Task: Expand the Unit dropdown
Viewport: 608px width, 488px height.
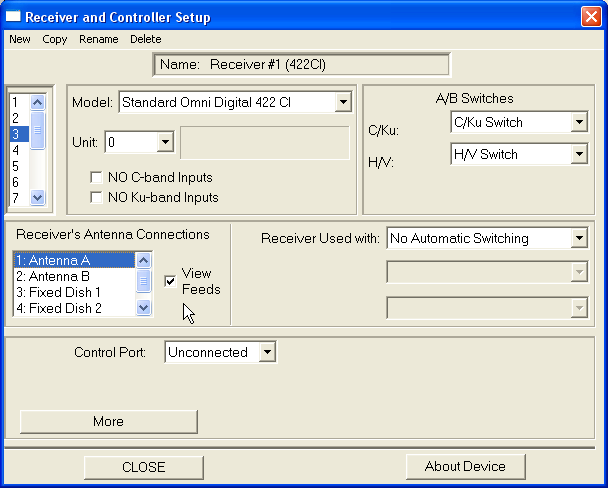Action: [165, 142]
